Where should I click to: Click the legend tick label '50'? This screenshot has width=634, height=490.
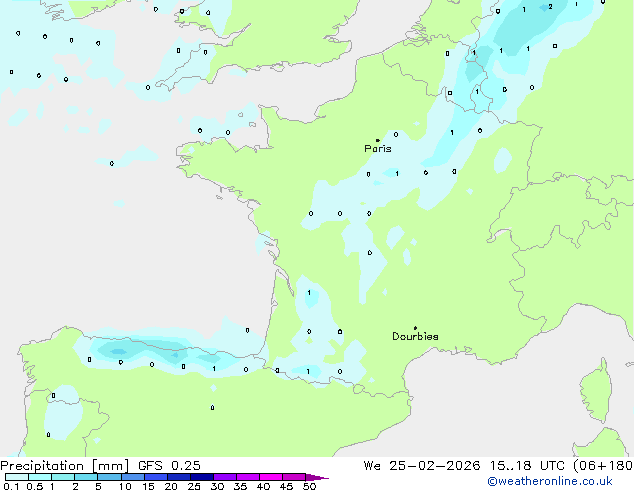click(x=309, y=486)
